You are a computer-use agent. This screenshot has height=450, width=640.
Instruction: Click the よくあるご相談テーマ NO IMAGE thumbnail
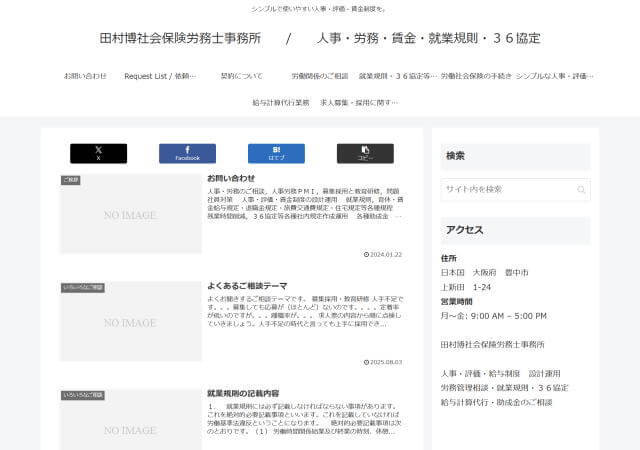(131, 321)
